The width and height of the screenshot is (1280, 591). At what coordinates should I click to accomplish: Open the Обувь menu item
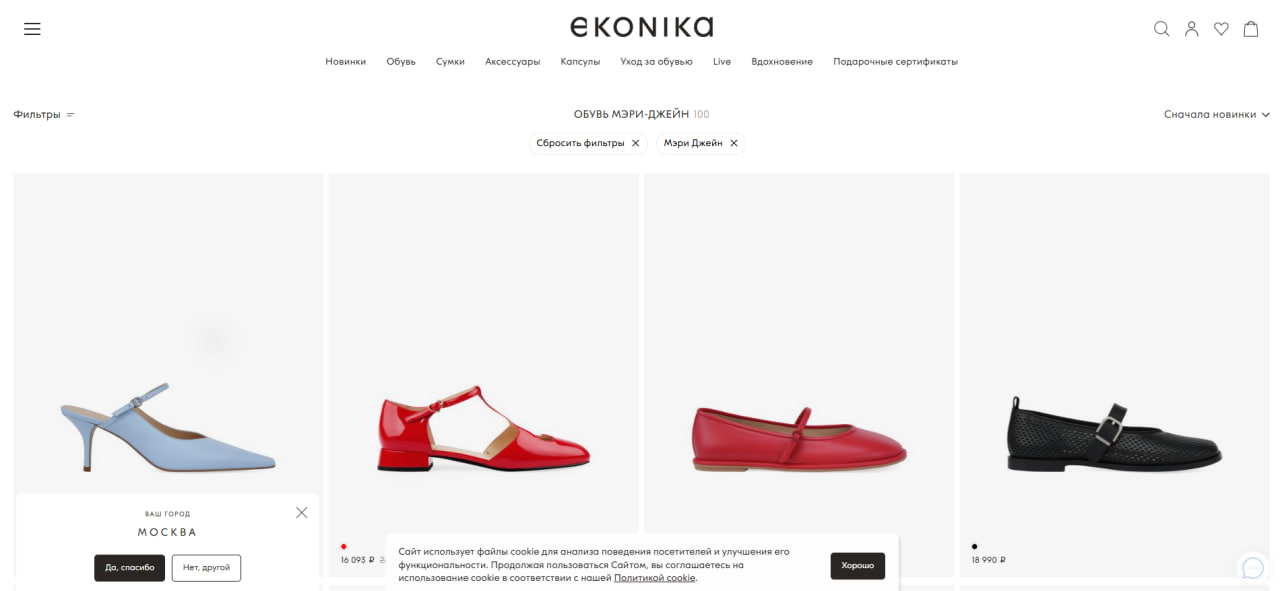pyautogui.click(x=401, y=61)
